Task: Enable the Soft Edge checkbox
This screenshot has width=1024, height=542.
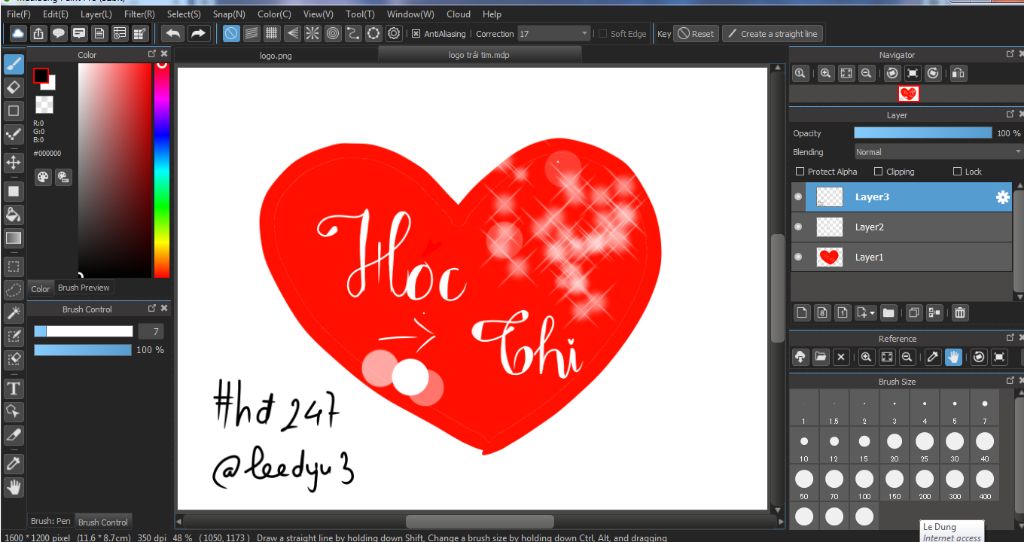Action: point(603,34)
